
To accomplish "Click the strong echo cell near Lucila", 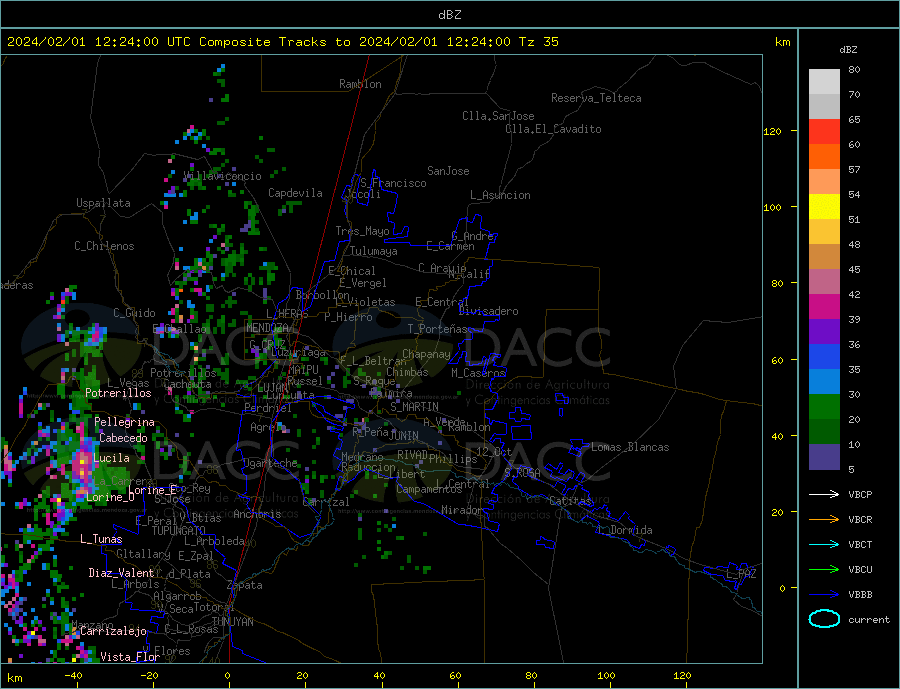I will [83, 462].
